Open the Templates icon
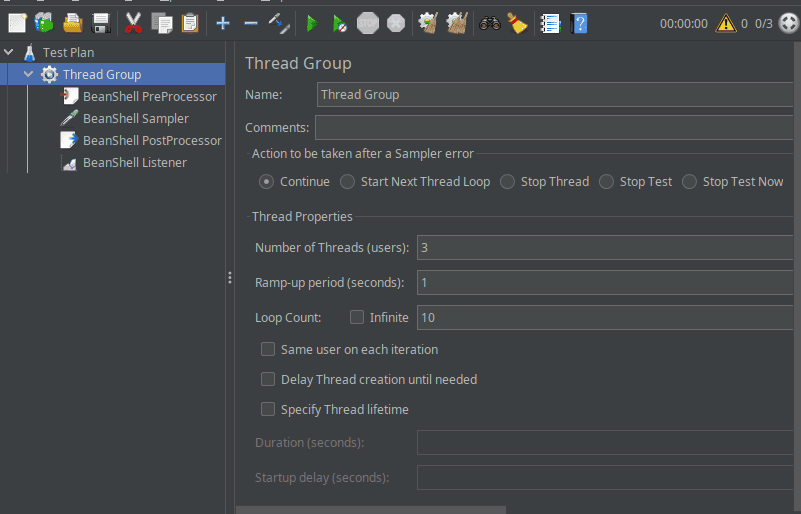This screenshot has height=514, width=801. tap(44, 23)
